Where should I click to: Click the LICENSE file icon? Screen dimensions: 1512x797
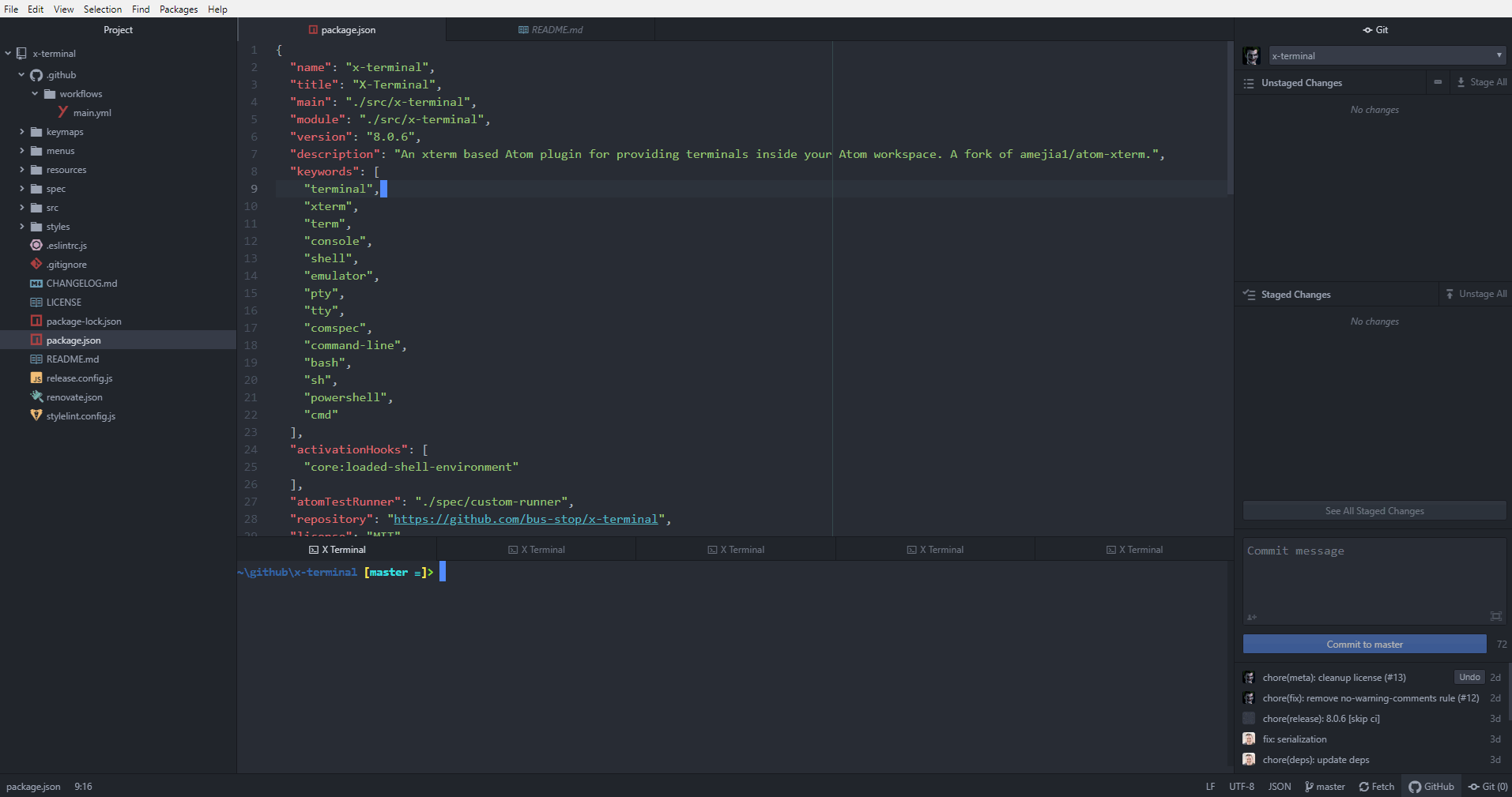coord(36,302)
